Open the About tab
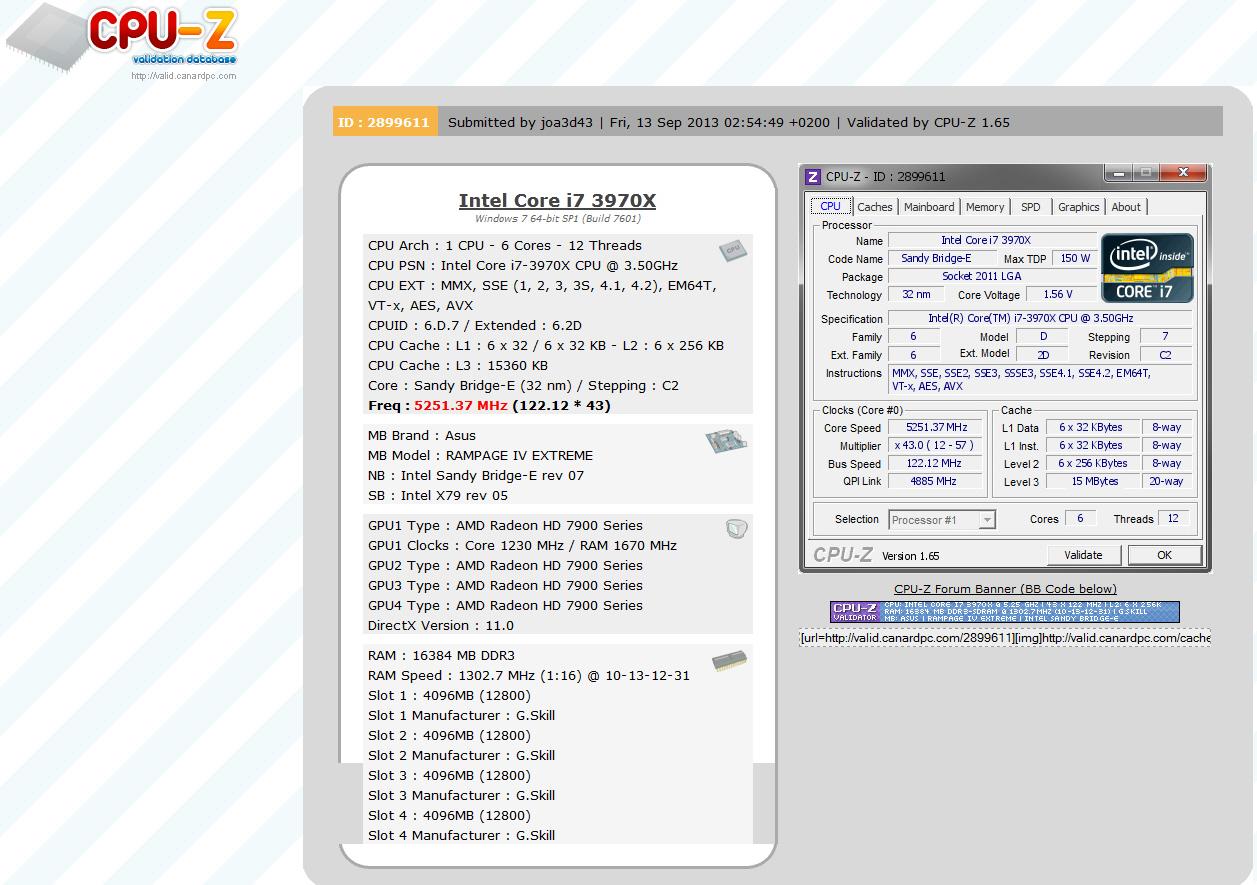 [1126, 207]
